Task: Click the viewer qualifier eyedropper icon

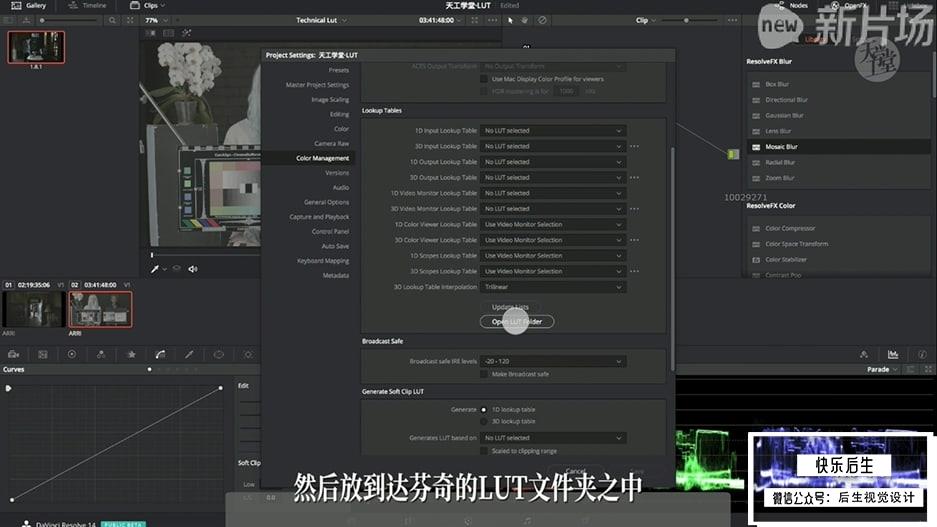Action: tap(155, 269)
